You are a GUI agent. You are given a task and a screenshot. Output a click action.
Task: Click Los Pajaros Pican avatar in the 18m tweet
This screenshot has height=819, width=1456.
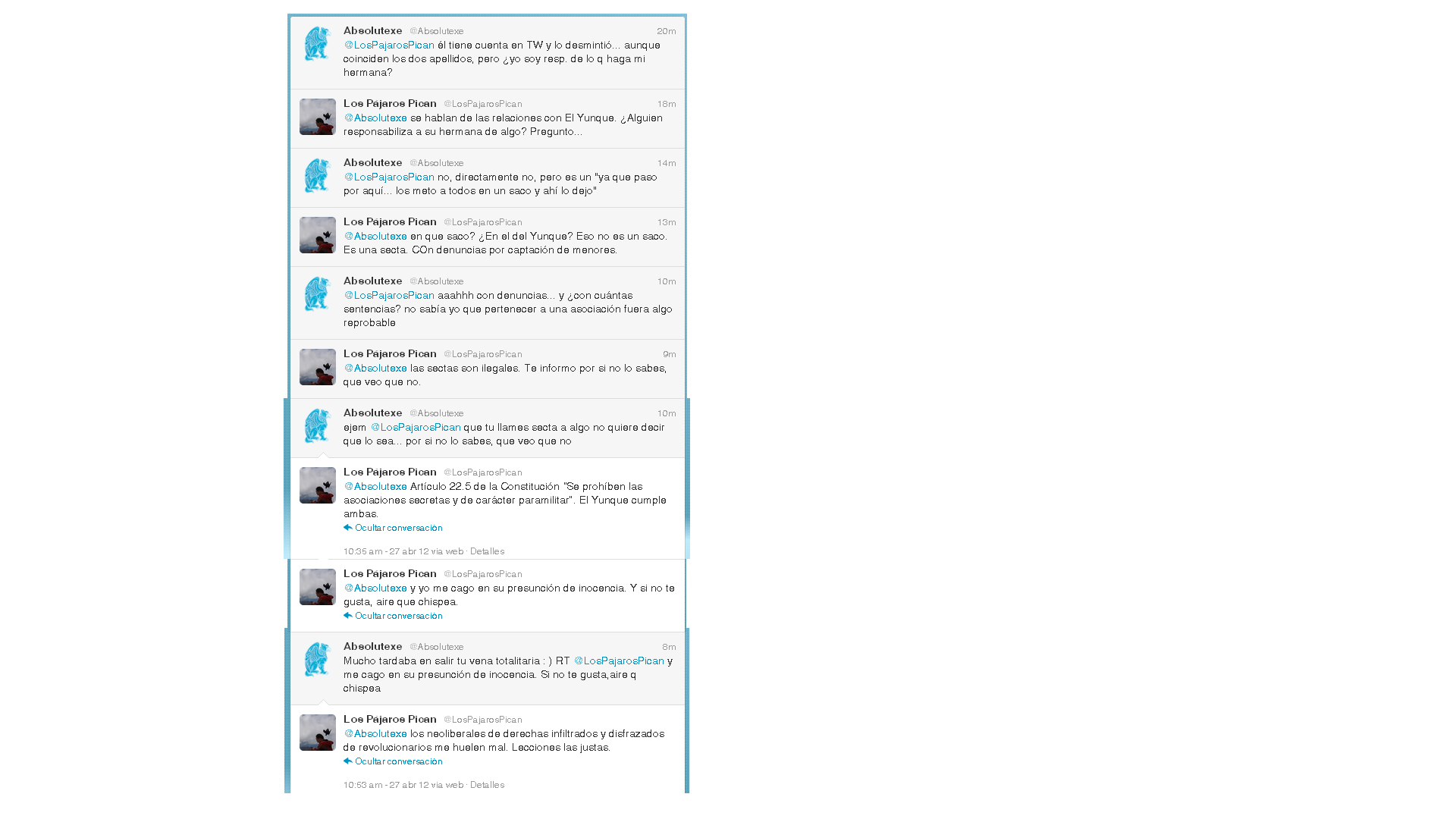pos(317,117)
